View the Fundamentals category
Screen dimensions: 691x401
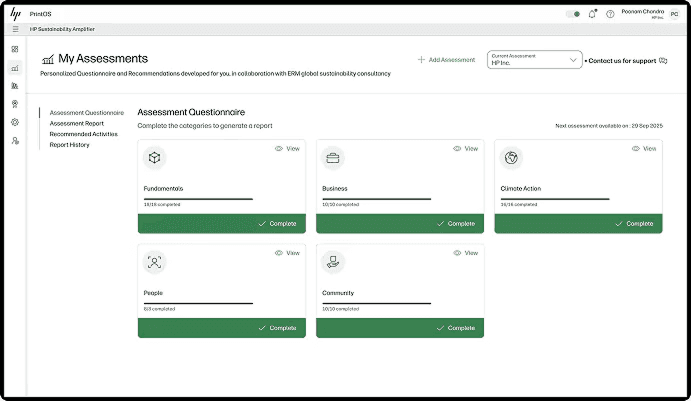pyautogui.click(x=287, y=149)
